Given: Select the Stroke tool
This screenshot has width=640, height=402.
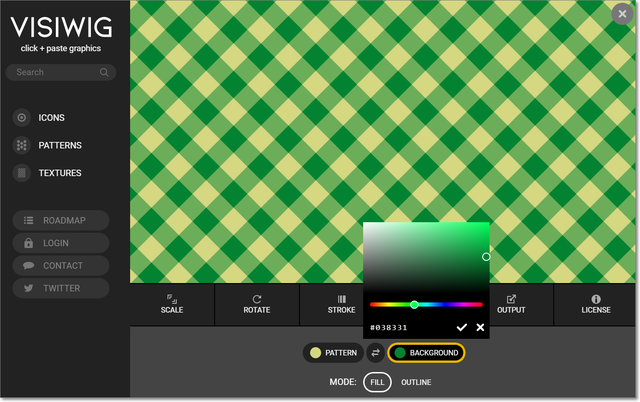Looking at the screenshot, I should coord(341,304).
